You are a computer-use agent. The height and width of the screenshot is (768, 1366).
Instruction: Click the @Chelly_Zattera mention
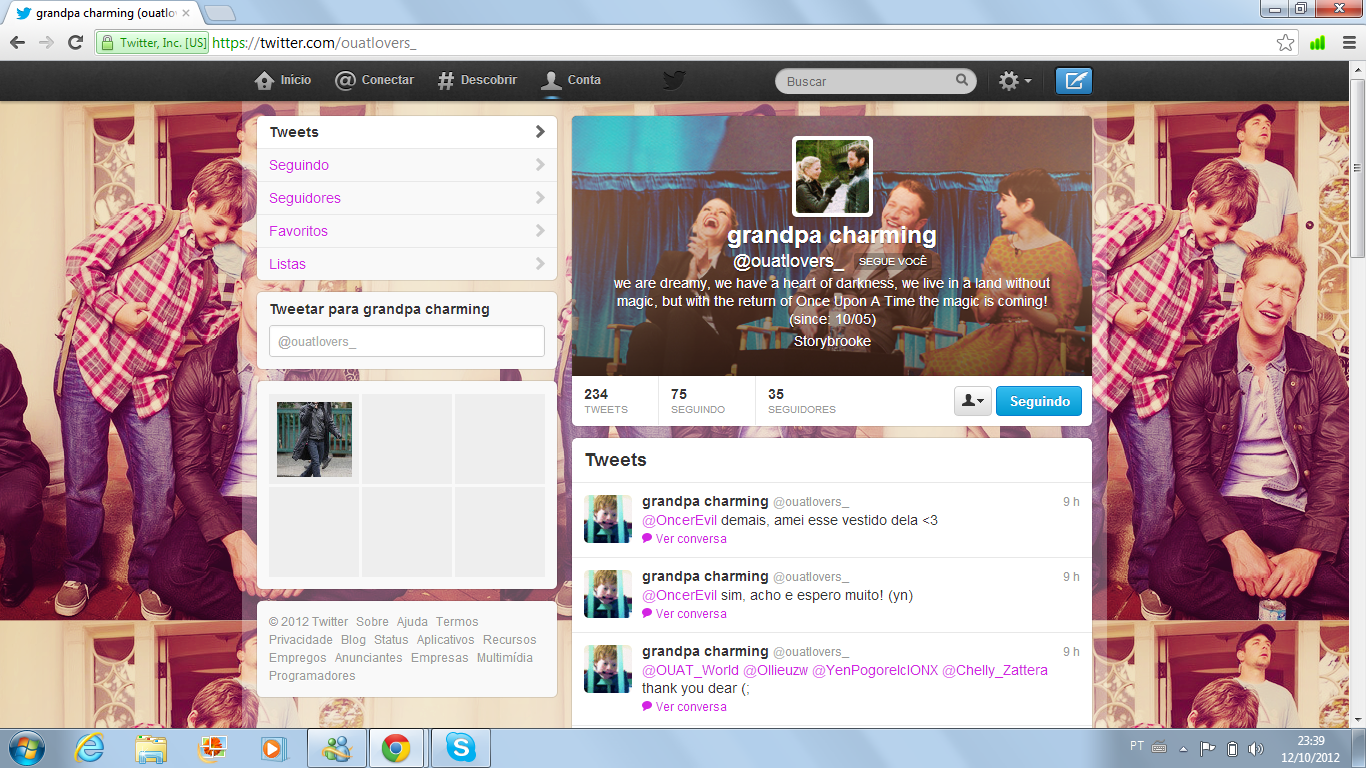click(x=995, y=670)
